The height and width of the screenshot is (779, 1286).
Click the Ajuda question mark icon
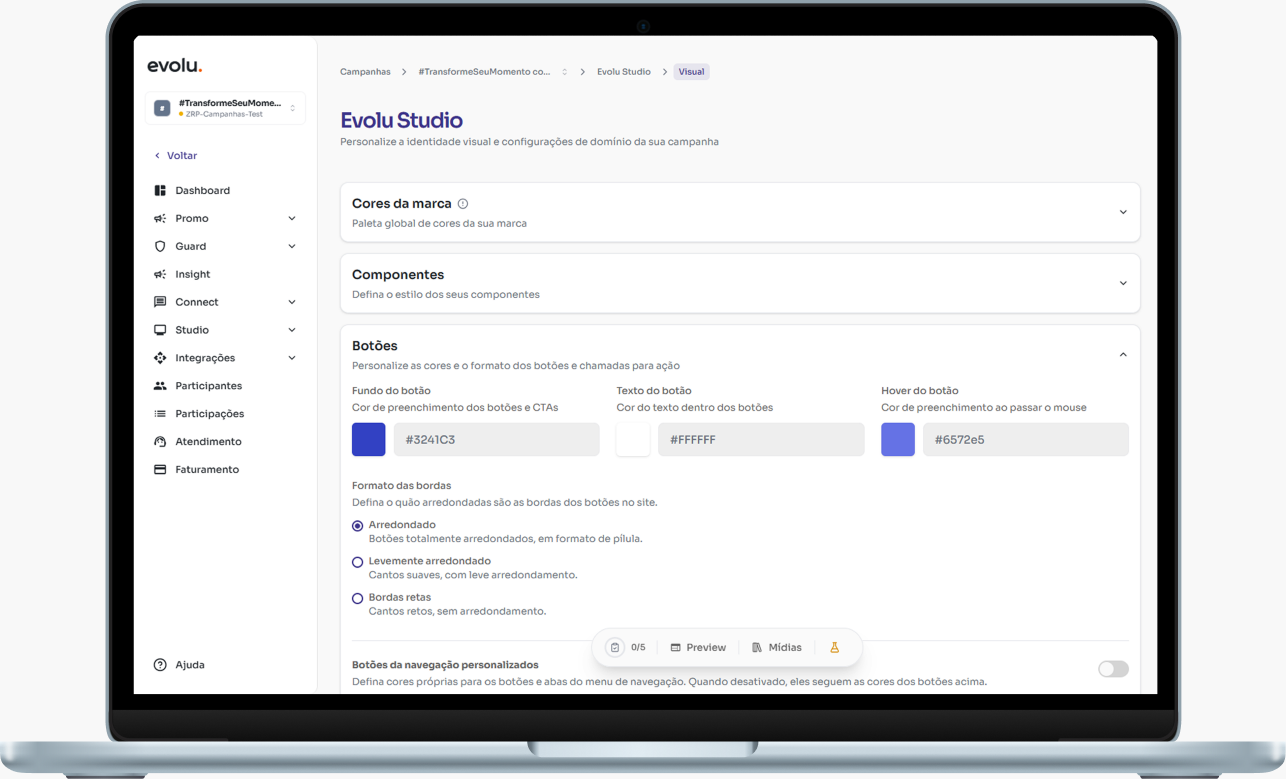[x=160, y=665]
